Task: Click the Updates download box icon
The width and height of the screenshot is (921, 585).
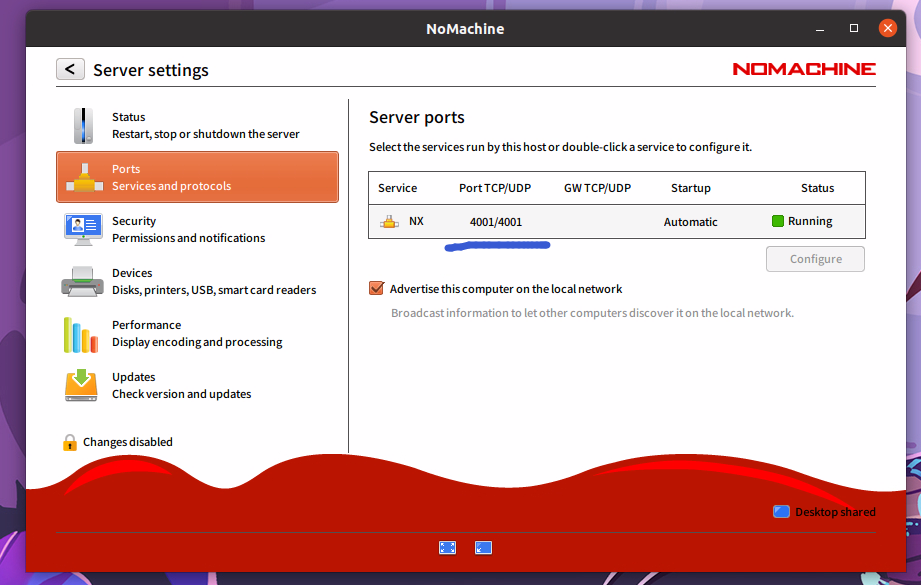Action: coord(81,385)
